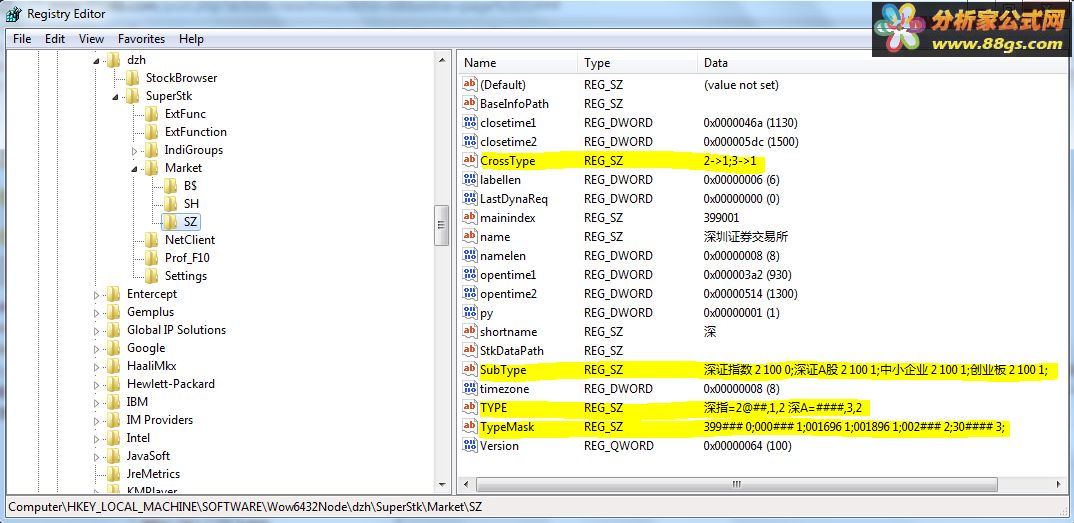Screen dimensions: 1074x523
Task: Collapse the SuperStk key
Action: (x=116, y=97)
